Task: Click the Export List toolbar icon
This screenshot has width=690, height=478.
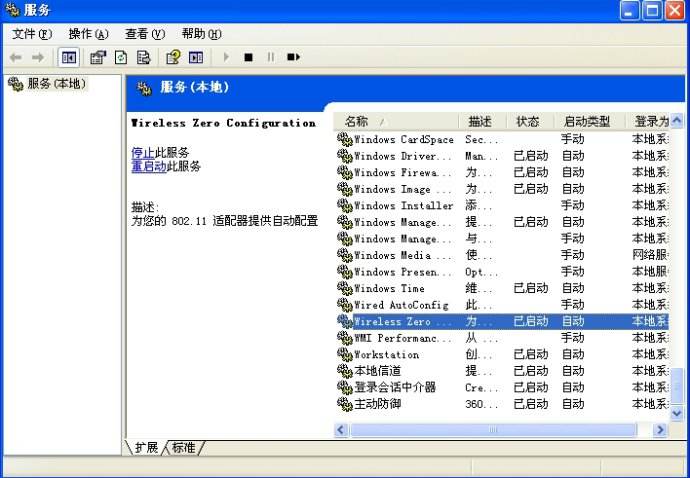Action: click(143, 57)
